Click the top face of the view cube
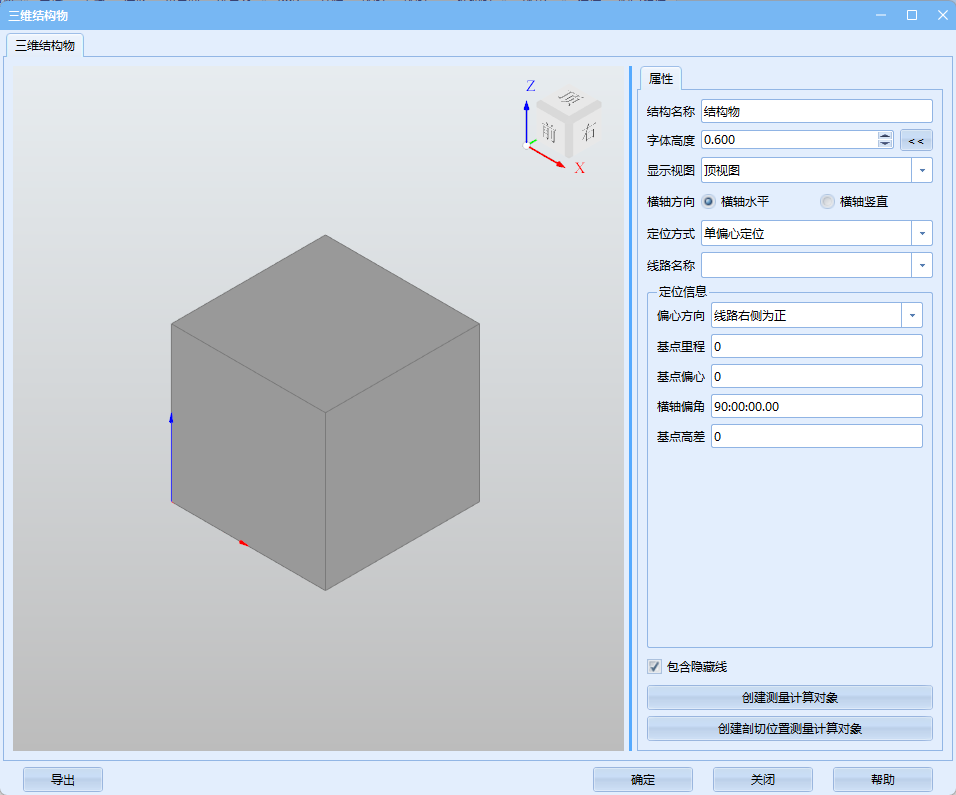The width and height of the screenshot is (956, 795). click(x=570, y=99)
